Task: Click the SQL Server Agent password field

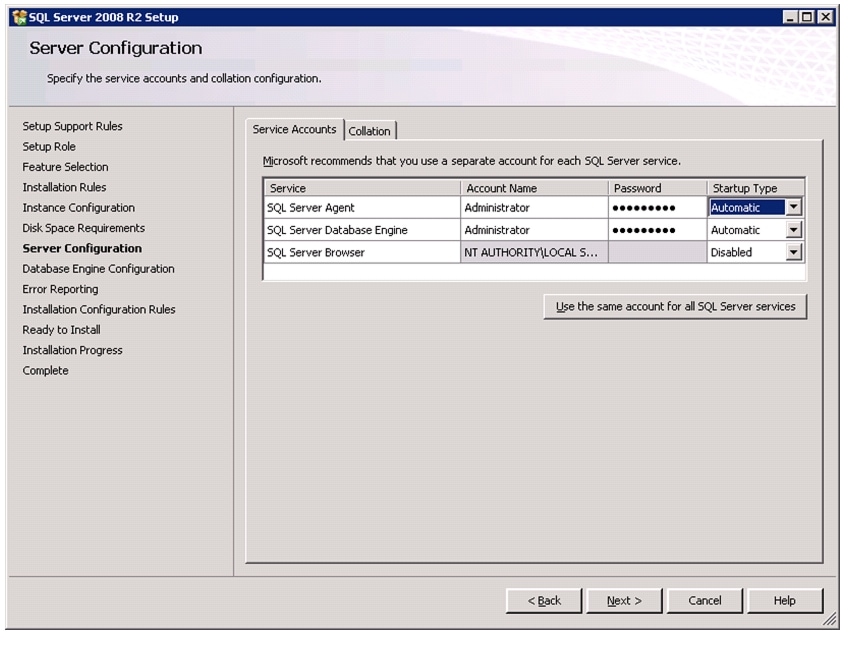Action: point(657,208)
